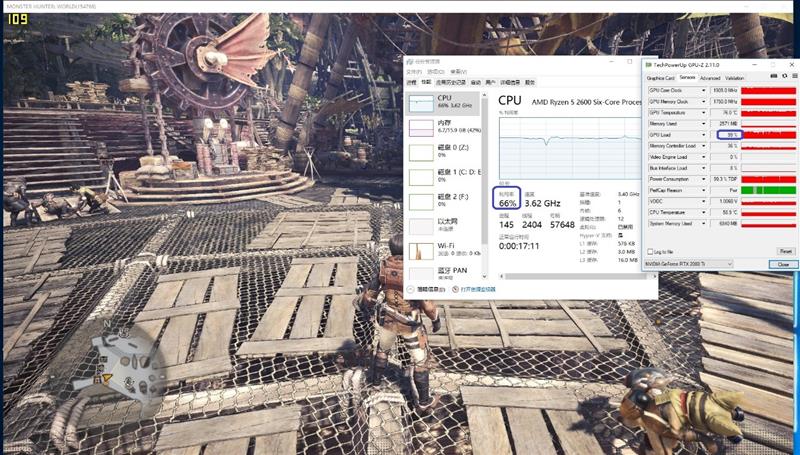Open the GPU-Z hamburger menu icon
Viewport: 800px width, 455px height.
click(792, 77)
